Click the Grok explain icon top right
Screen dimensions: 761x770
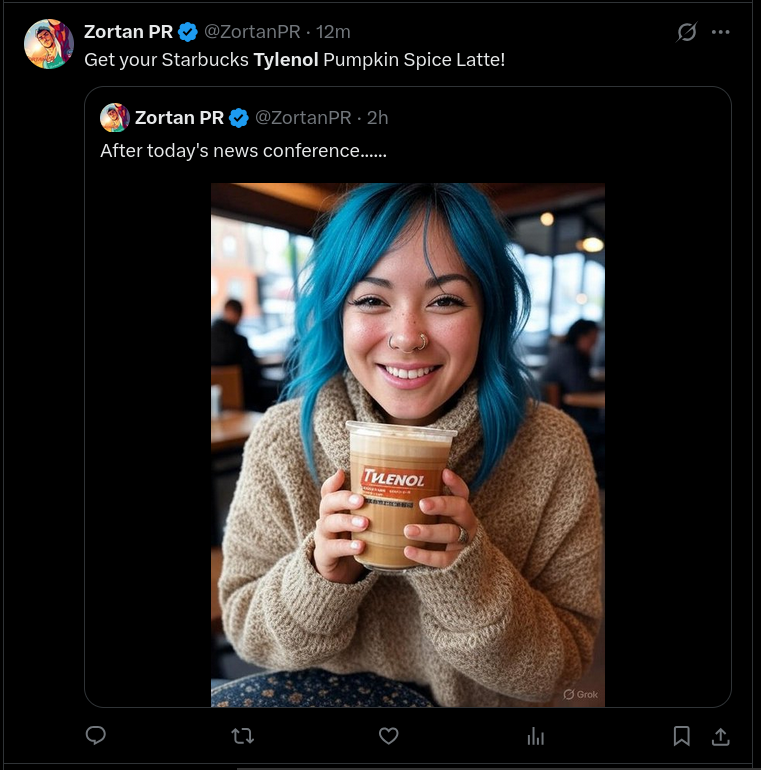click(x=686, y=32)
